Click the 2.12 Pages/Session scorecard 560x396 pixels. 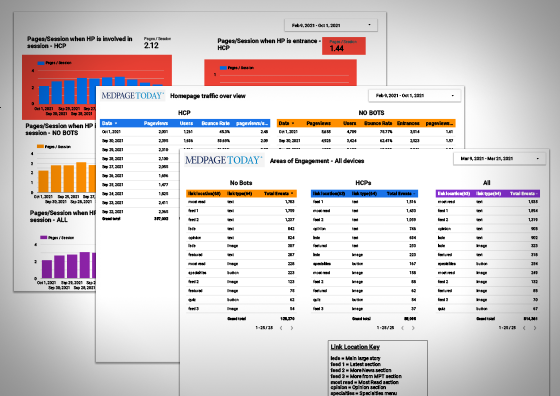pyautogui.click(x=157, y=43)
